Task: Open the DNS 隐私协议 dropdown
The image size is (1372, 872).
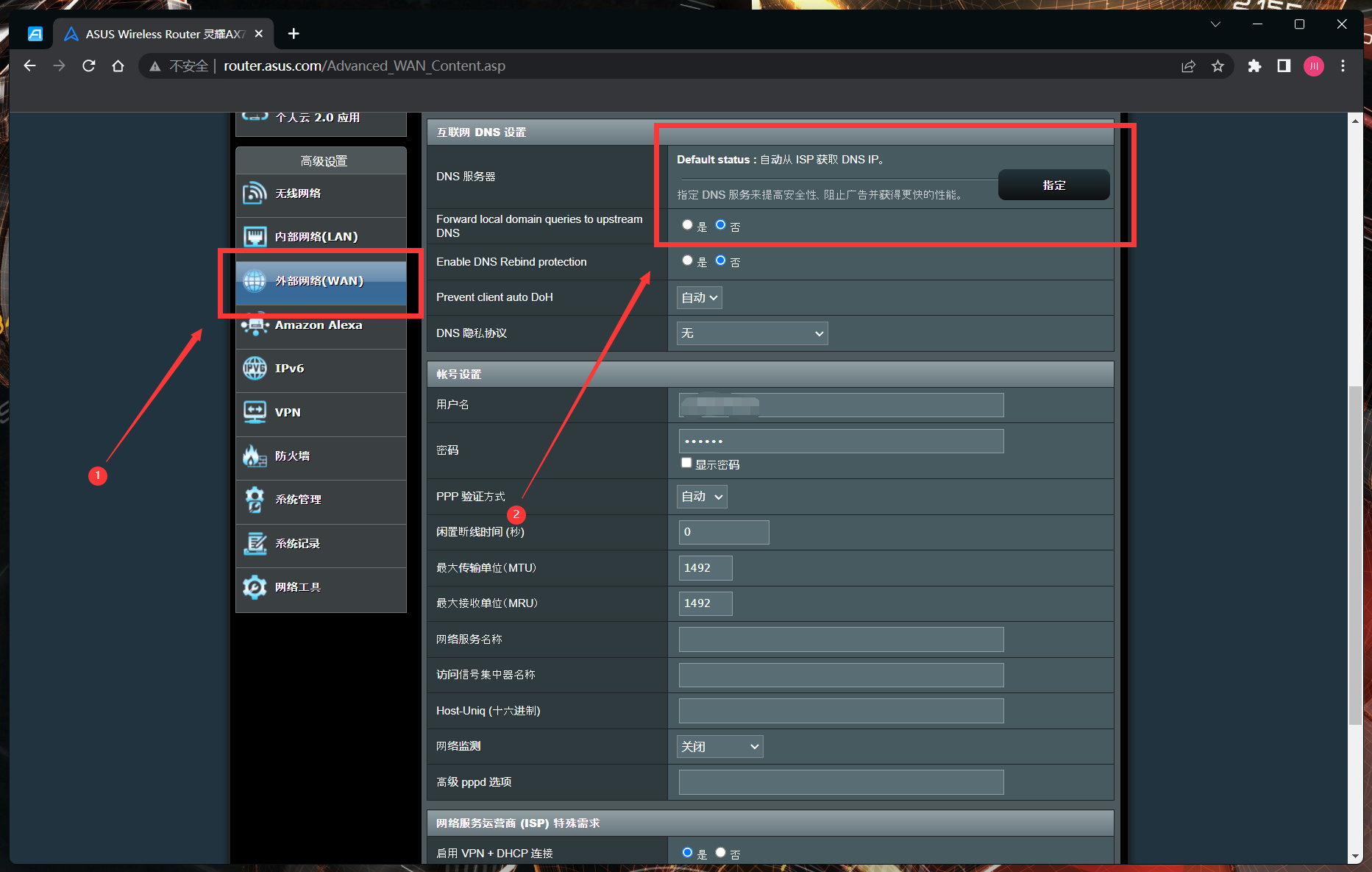Action: (x=752, y=333)
